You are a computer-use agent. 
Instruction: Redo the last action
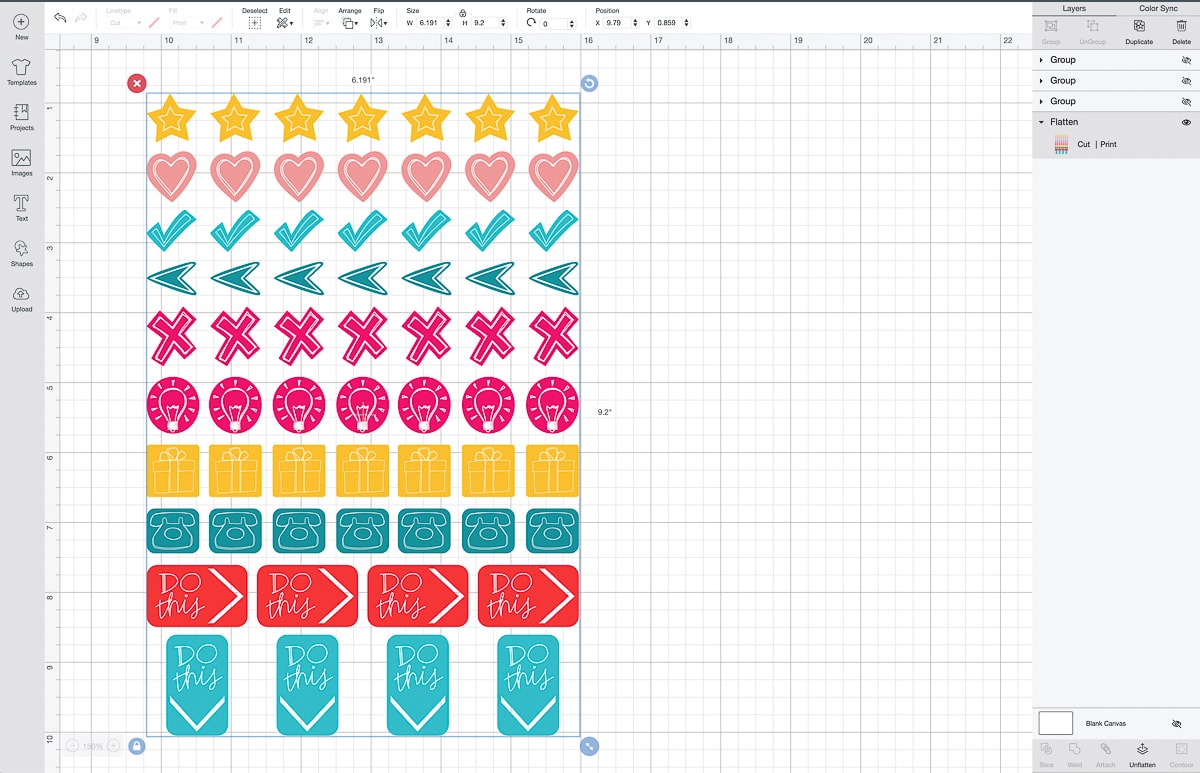pos(80,18)
